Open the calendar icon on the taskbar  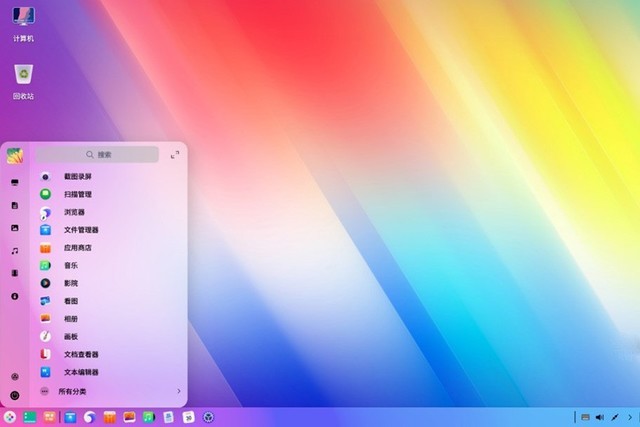pos(189,417)
